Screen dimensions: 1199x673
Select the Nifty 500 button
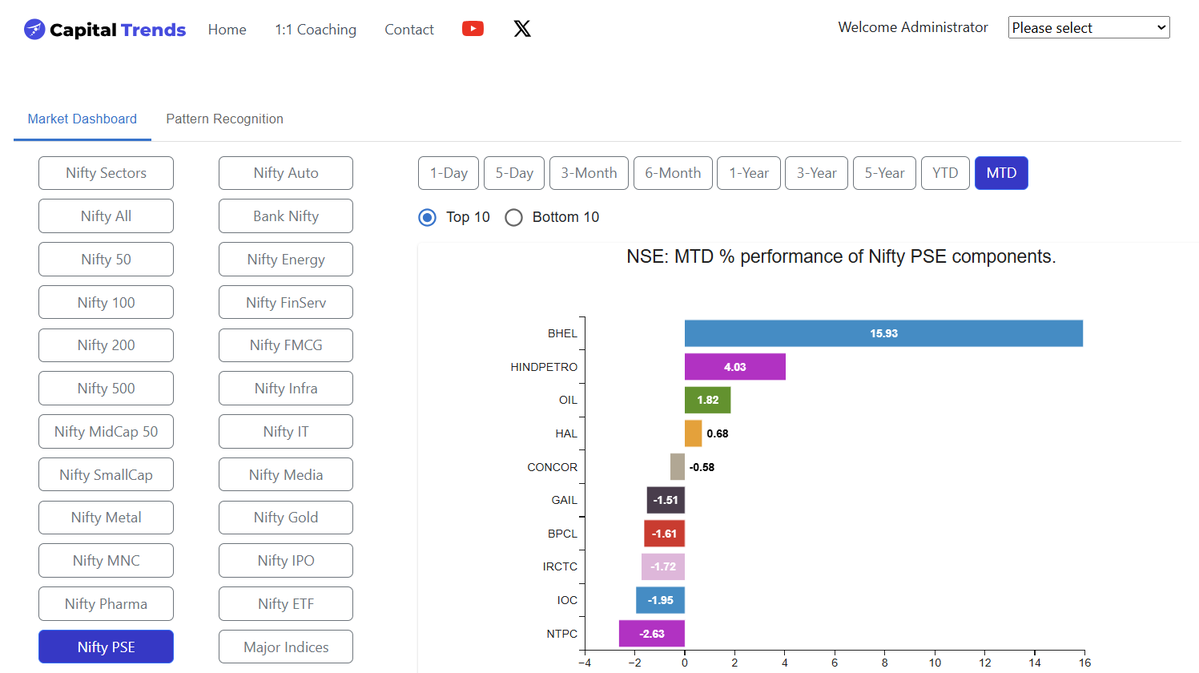(x=106, y=389)
